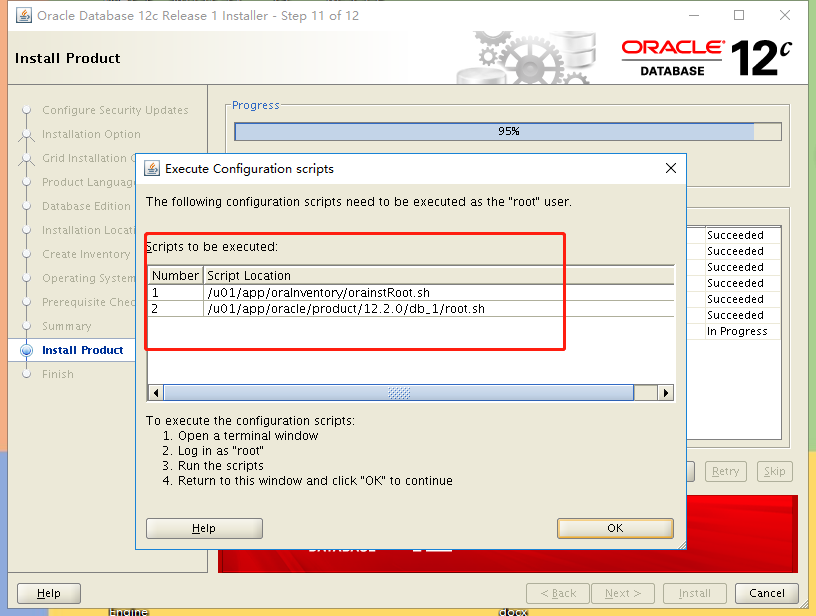816x616 pixels.
Task: Select Product Languages step in sidebar
Action: click(x=88, y=182)
